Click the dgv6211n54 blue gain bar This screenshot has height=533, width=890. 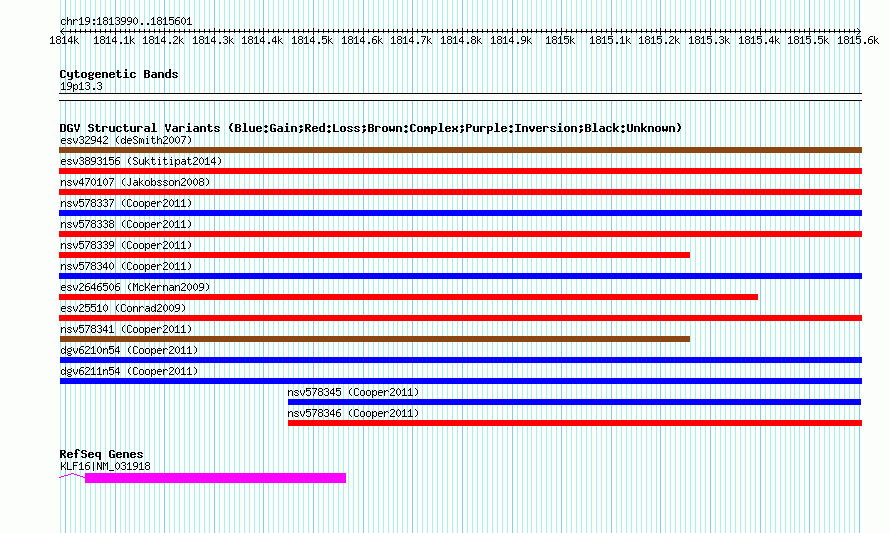(460, 381)
